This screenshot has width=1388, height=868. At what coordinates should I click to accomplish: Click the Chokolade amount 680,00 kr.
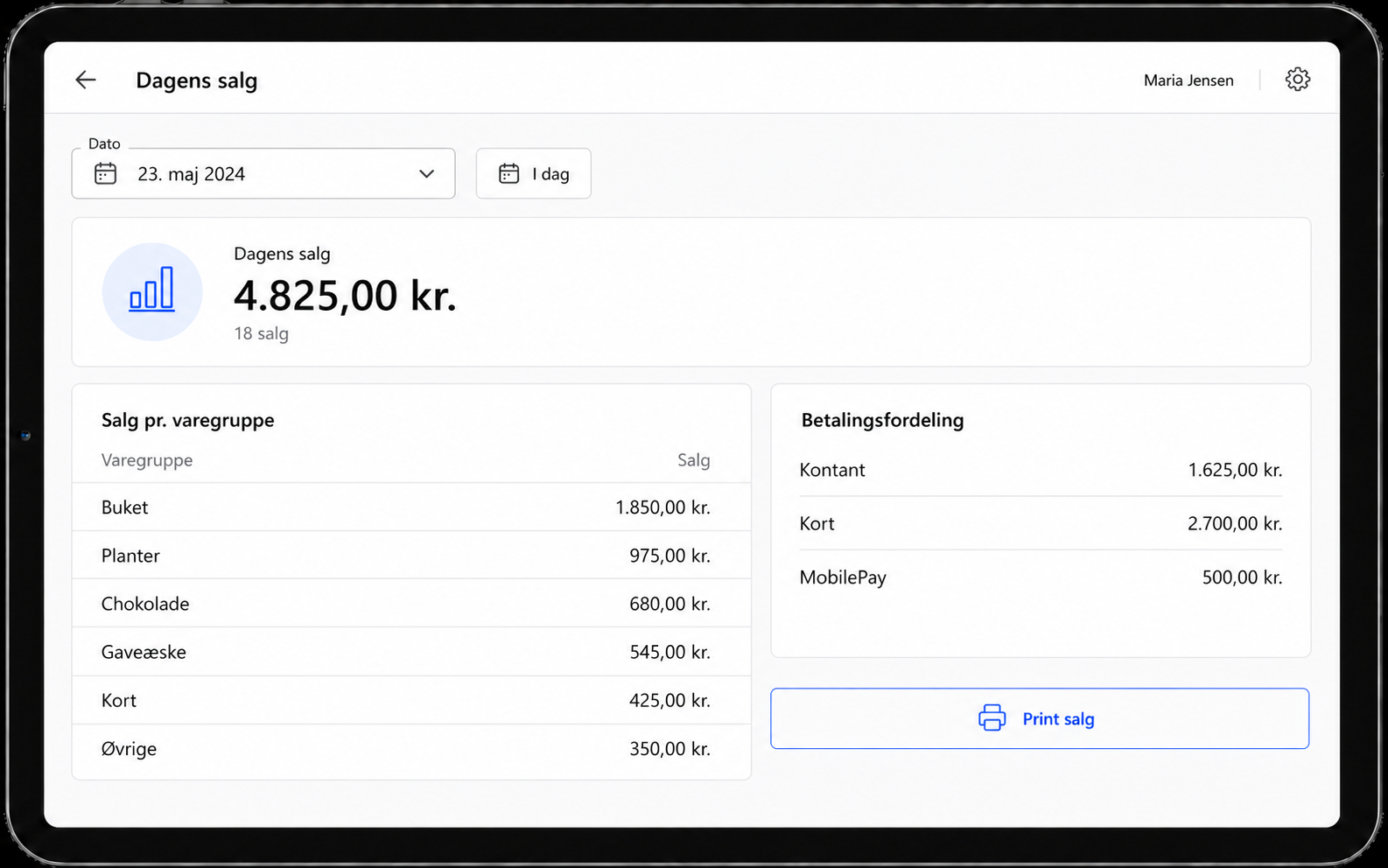(669, 604)
